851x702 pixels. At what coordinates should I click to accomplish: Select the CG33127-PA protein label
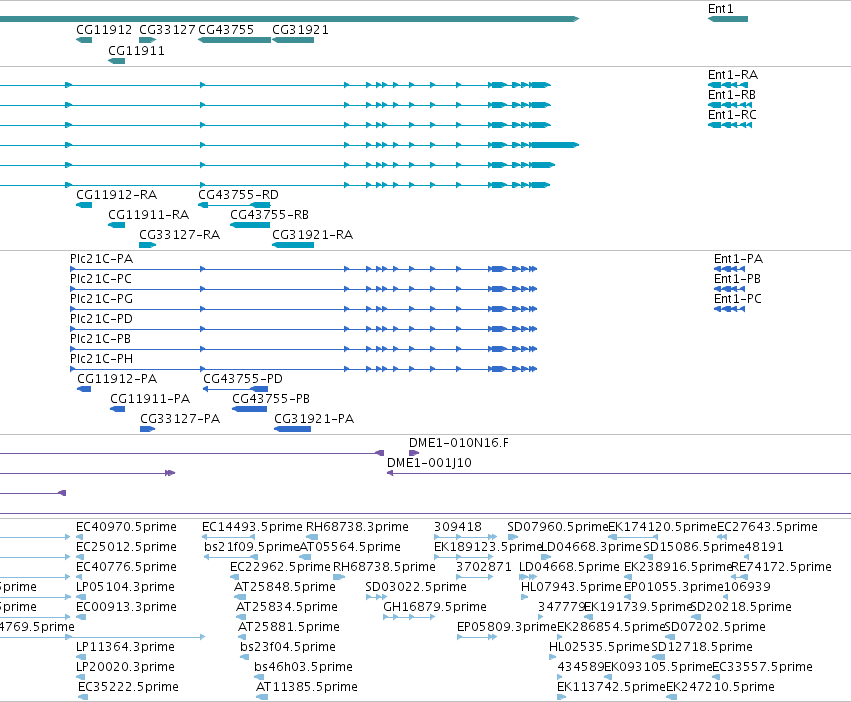pyautogui.click(x=180, y=419)
